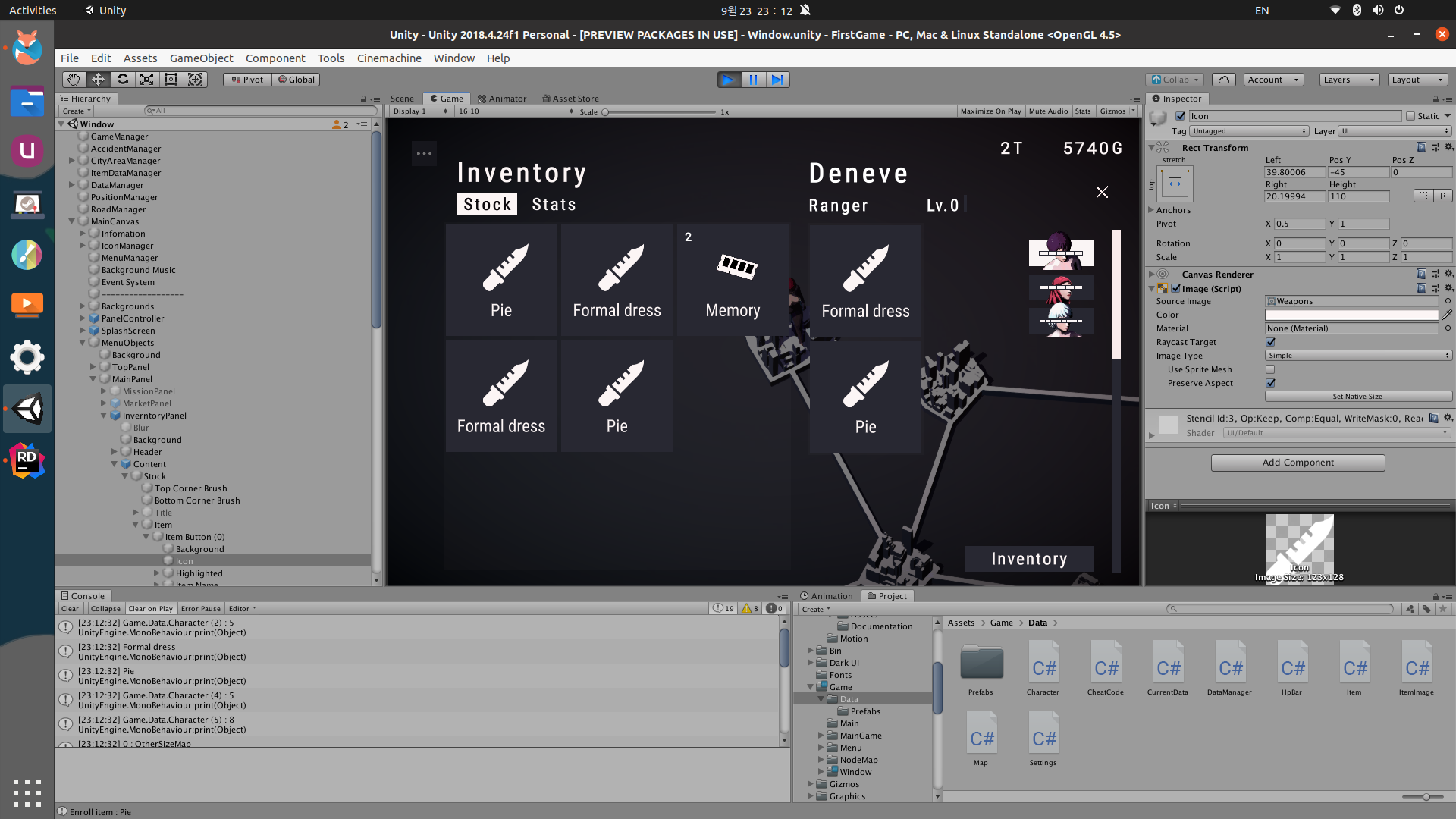1456x819 pixels.
Task: Switch to the Animation tab
Action: (x=827, y=596)
